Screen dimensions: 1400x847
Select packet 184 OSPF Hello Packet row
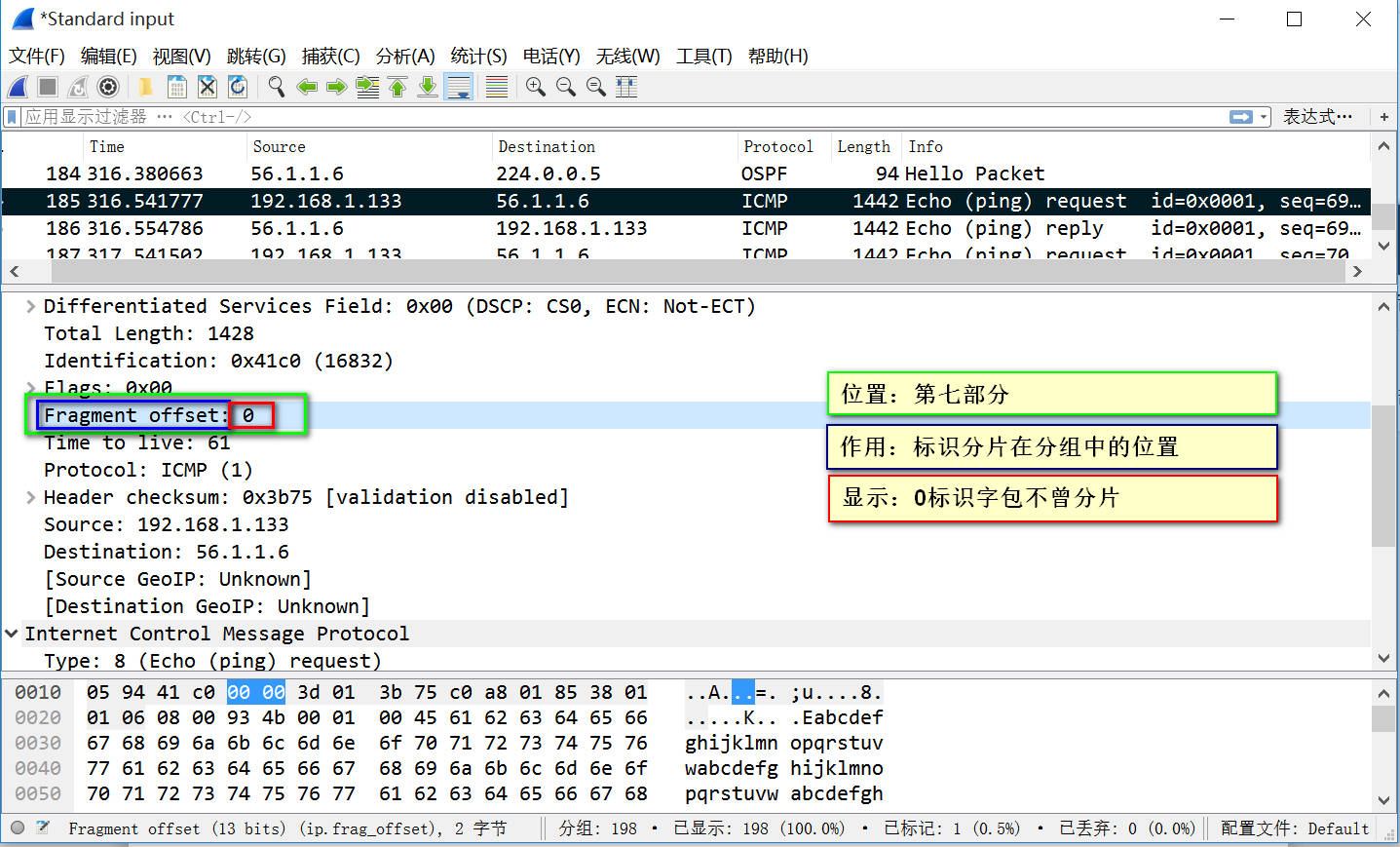click(686, 173)
